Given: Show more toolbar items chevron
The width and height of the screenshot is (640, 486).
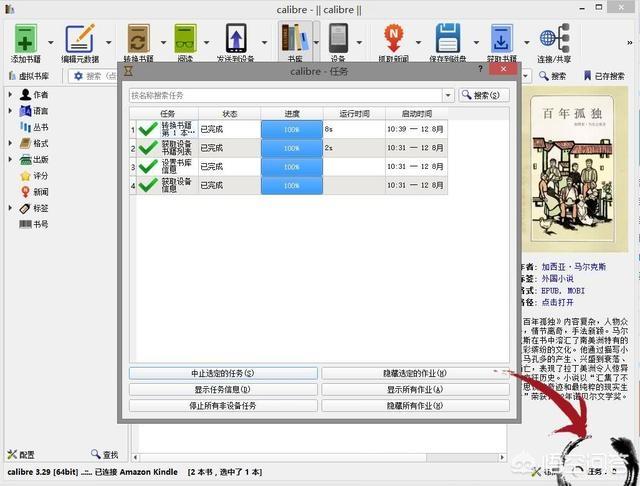Looking at the screenshot, I should (629, 42).
